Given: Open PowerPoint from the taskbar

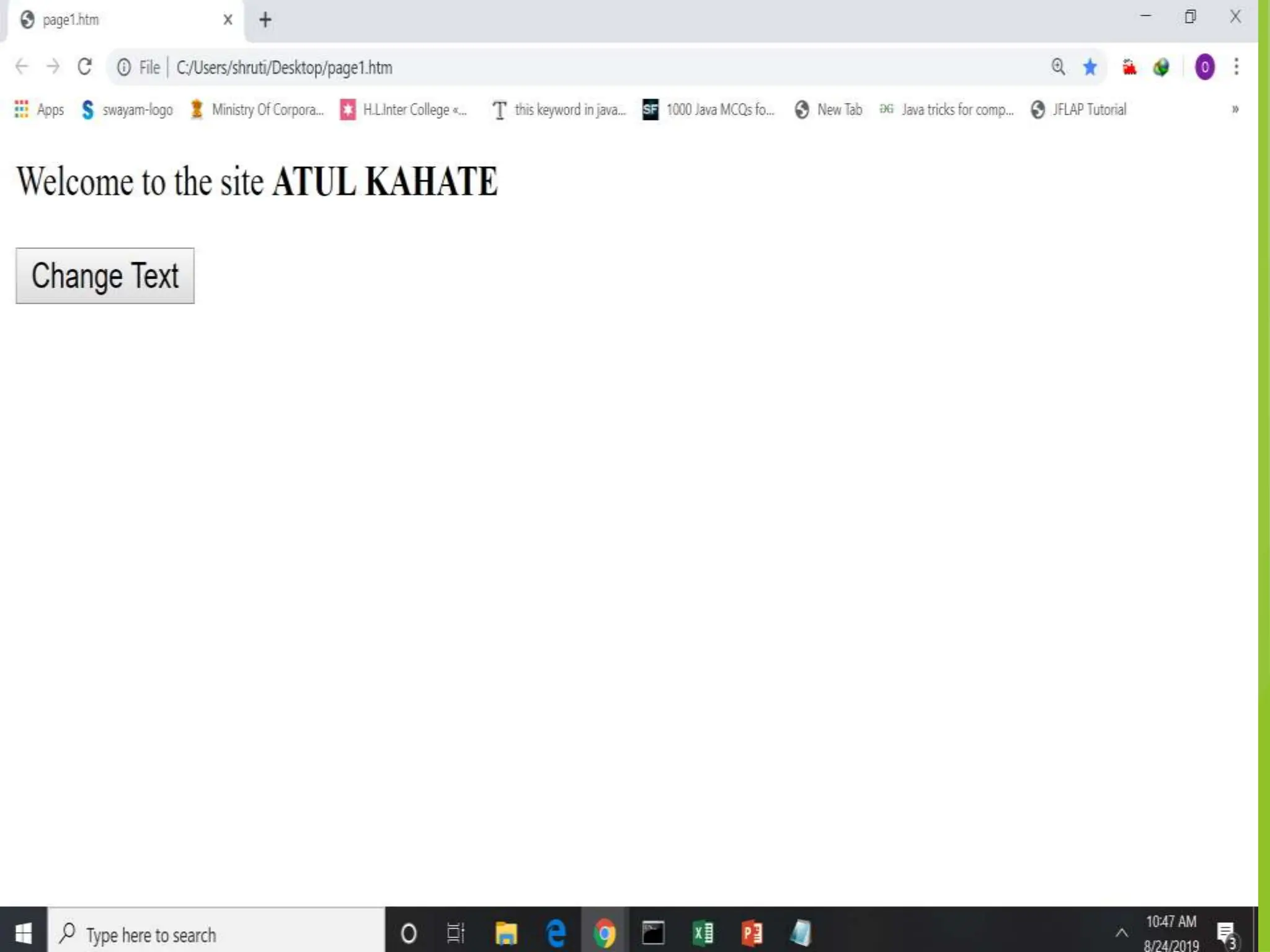Looking at the screenshot, I should click(752, 933).
